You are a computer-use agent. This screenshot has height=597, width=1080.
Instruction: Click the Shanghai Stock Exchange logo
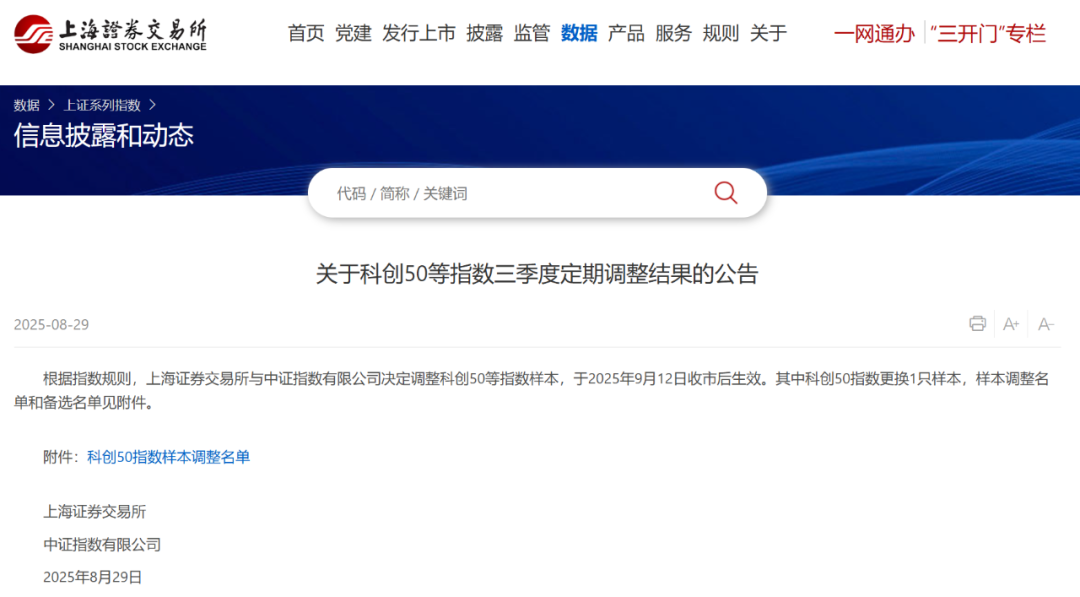point(108,31)
